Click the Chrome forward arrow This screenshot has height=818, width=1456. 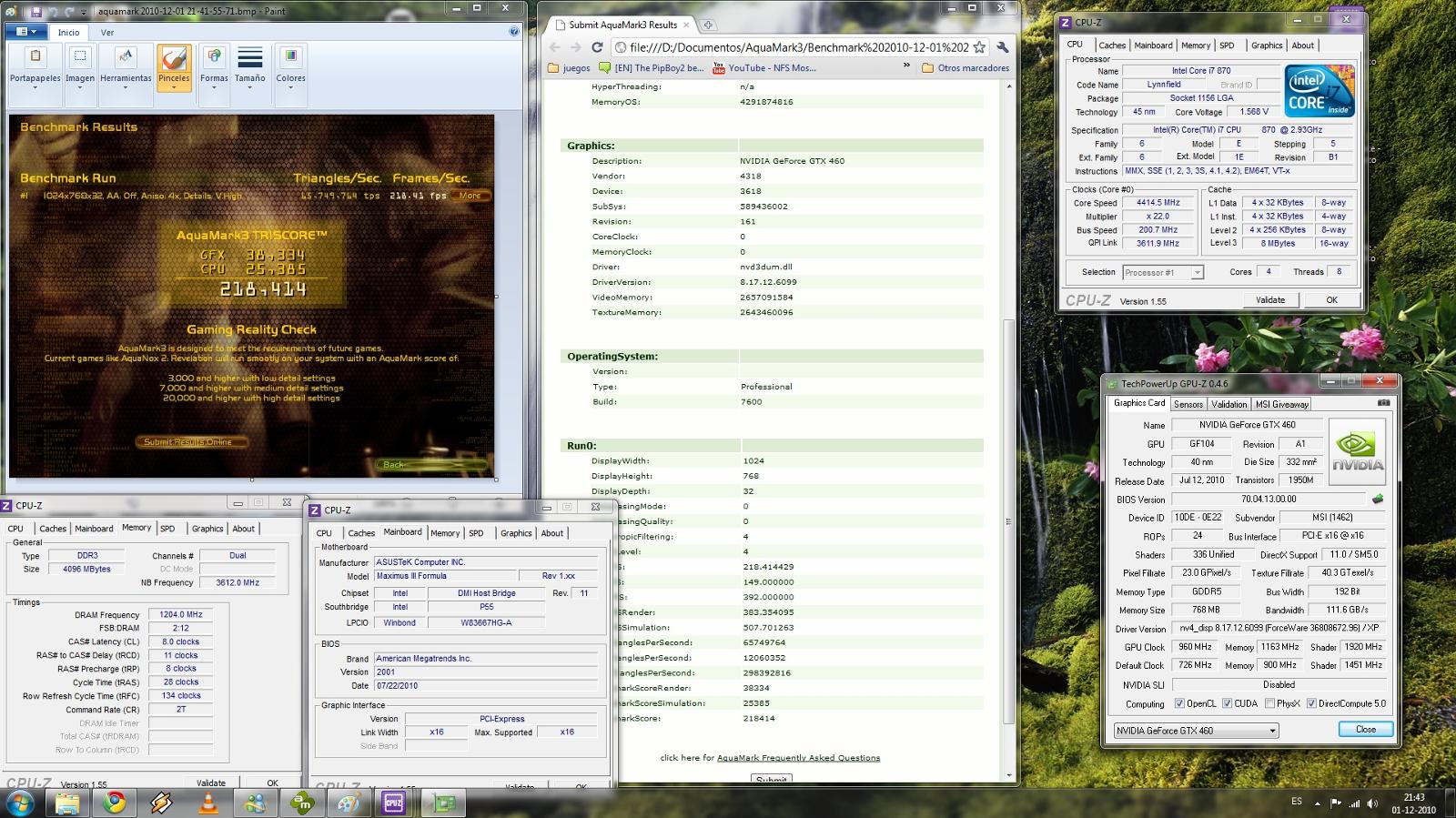575,47
